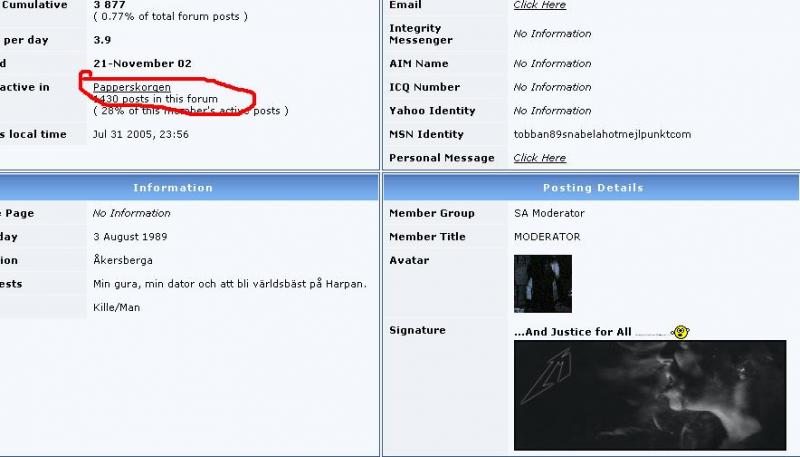800x457 pixels.
Task: Select the 'ICQ Number' label
Action: tap(424, 87)
